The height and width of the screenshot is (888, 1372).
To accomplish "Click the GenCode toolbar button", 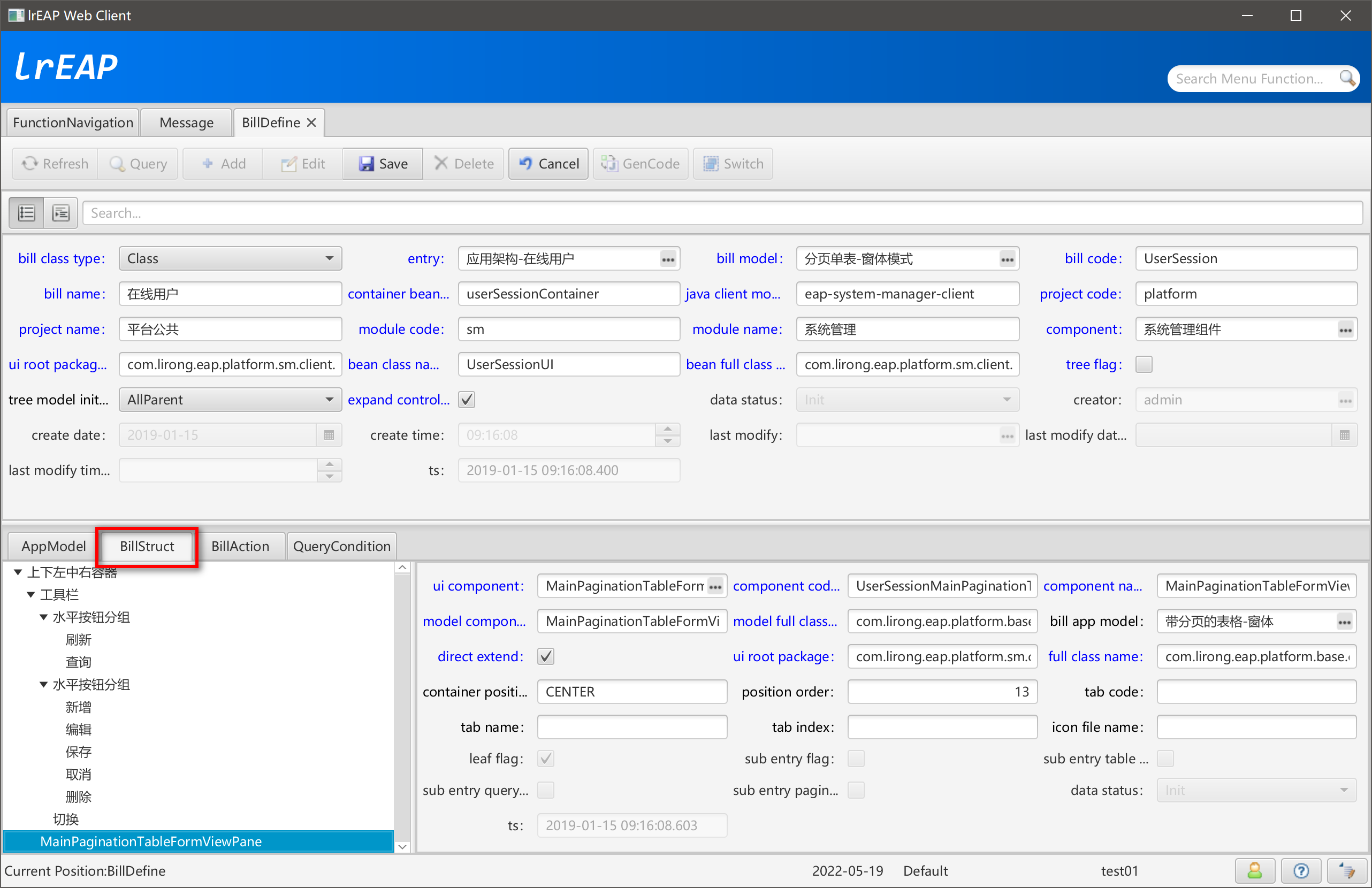I will [x=641, y=164].
